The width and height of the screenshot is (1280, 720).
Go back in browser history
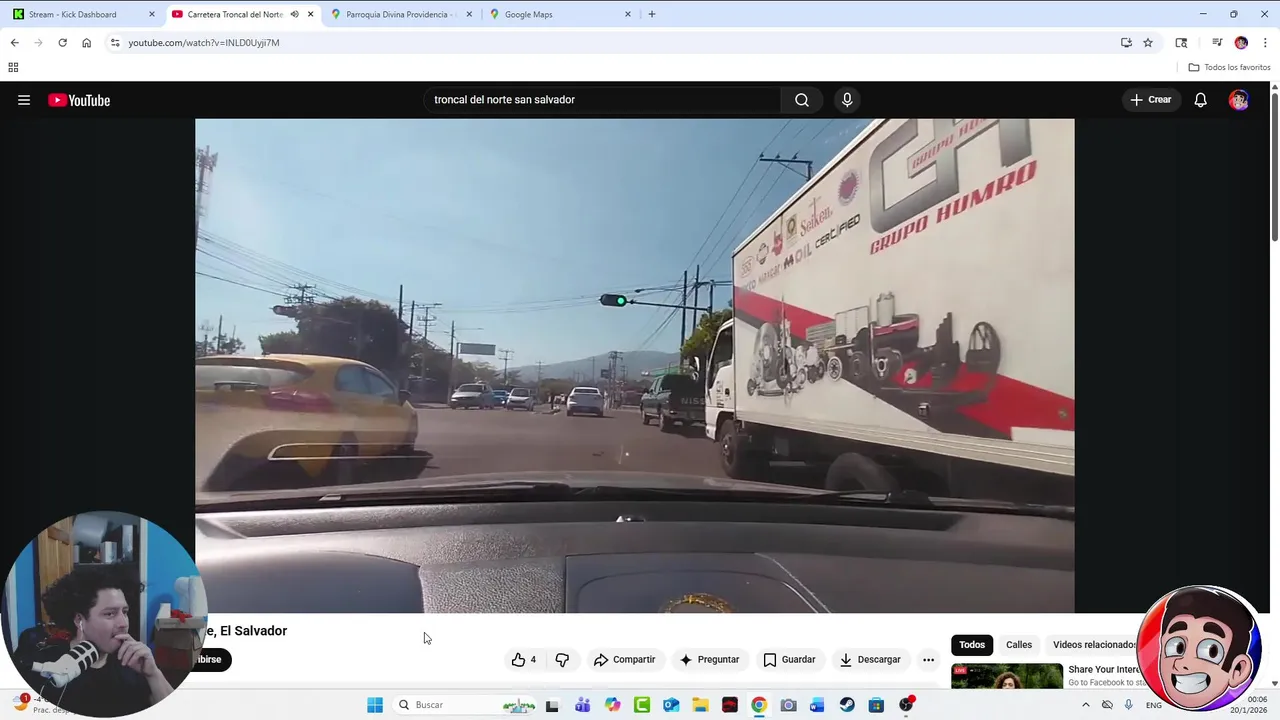(x=14, y=43)
